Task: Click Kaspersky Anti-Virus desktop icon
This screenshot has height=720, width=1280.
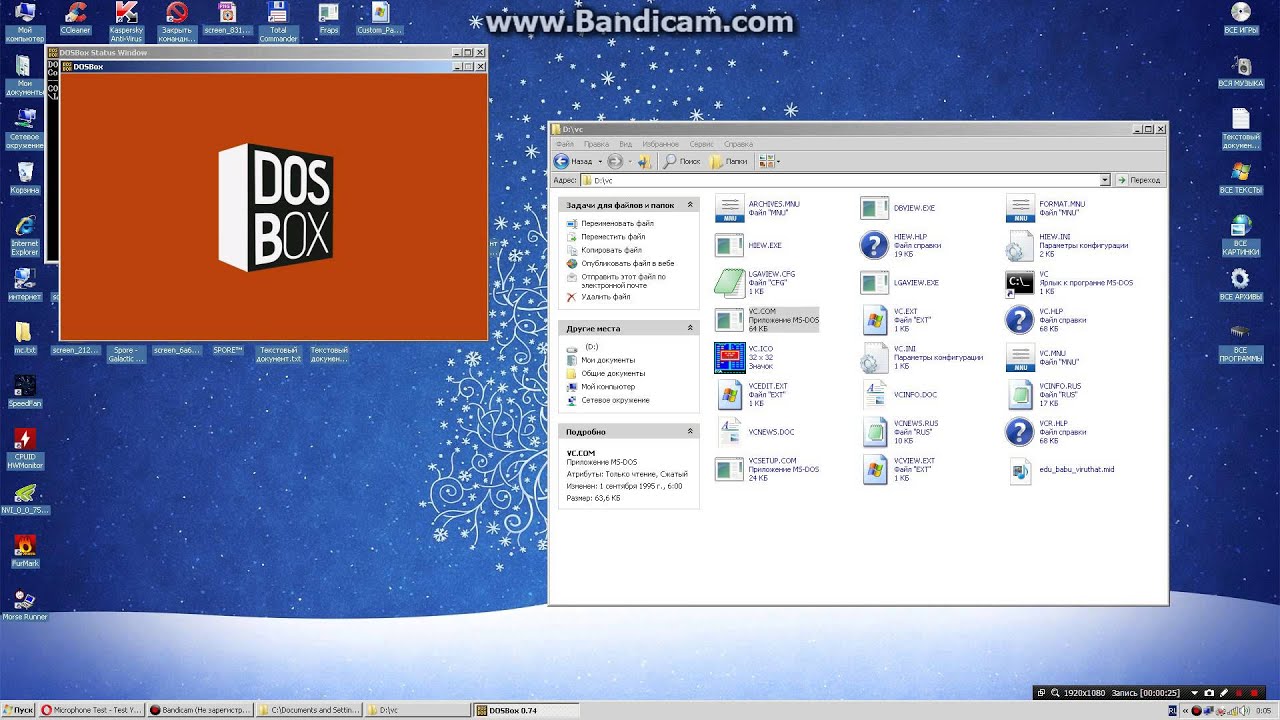Action: (126, 13)
